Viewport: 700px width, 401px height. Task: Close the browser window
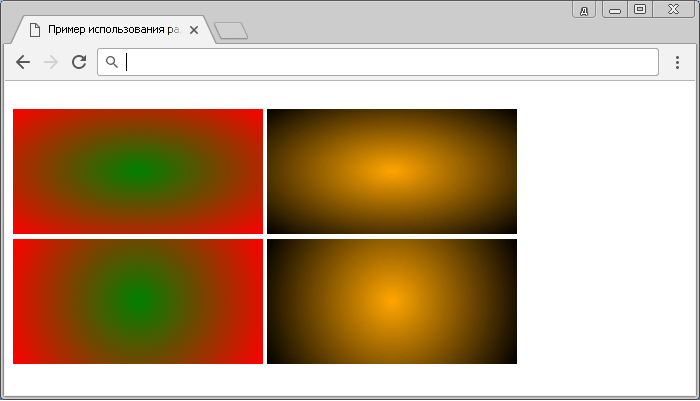(x=673, y=10)
